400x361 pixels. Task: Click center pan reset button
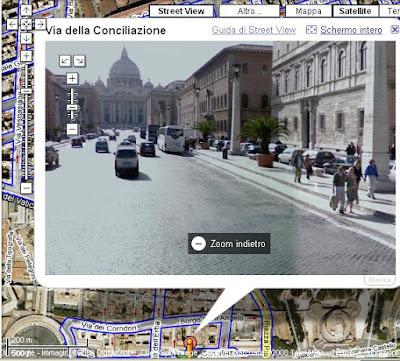click(x=26, y=24)
